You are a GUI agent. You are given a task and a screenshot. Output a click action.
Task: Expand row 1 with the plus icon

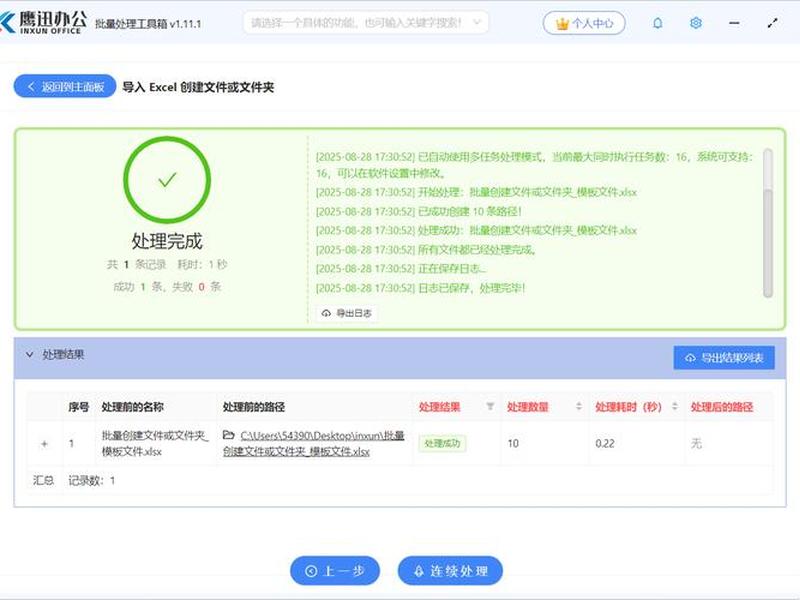[x=44, y=443]
